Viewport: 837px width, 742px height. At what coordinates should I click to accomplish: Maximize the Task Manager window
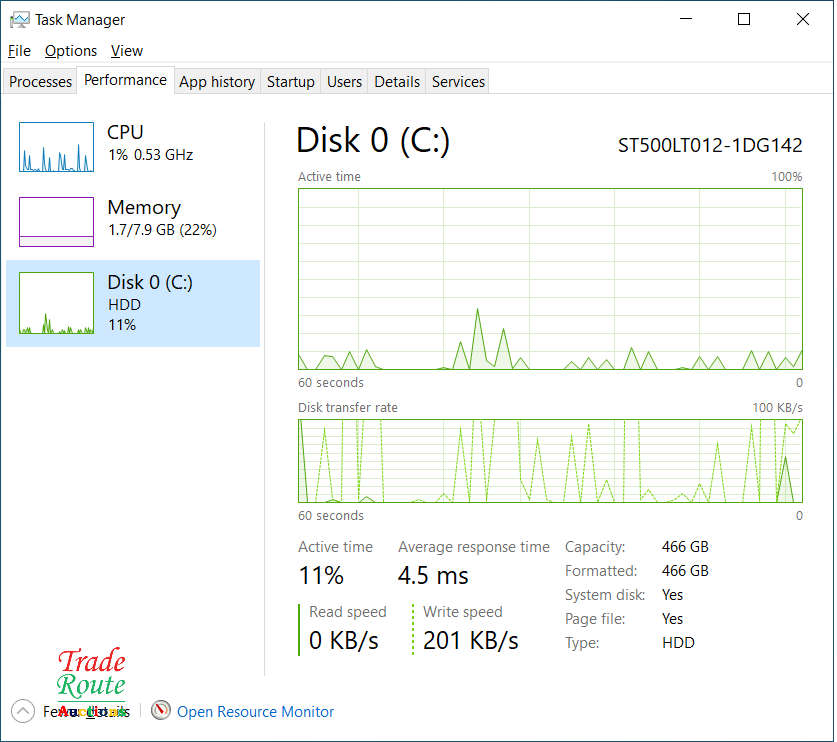744,19
